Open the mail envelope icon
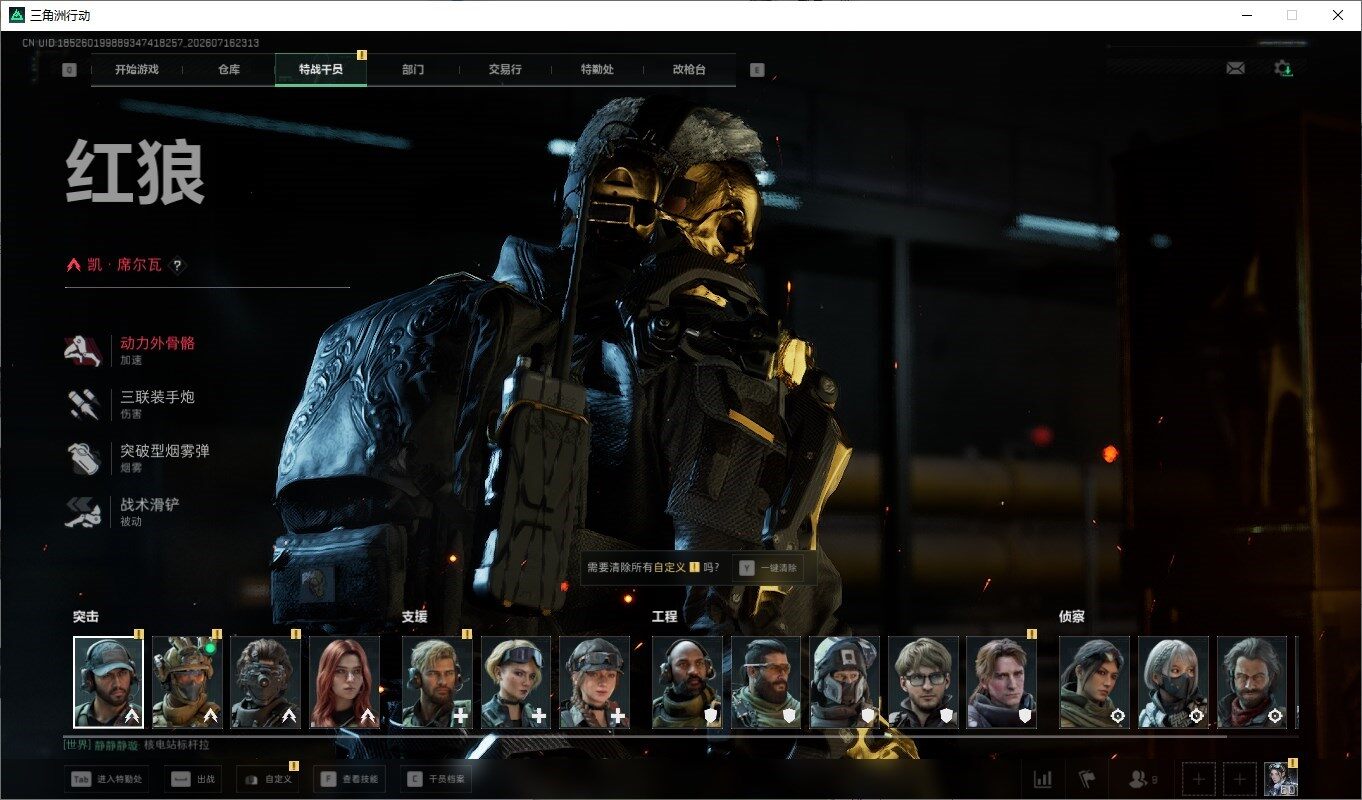 click(x=1236, y=68)
